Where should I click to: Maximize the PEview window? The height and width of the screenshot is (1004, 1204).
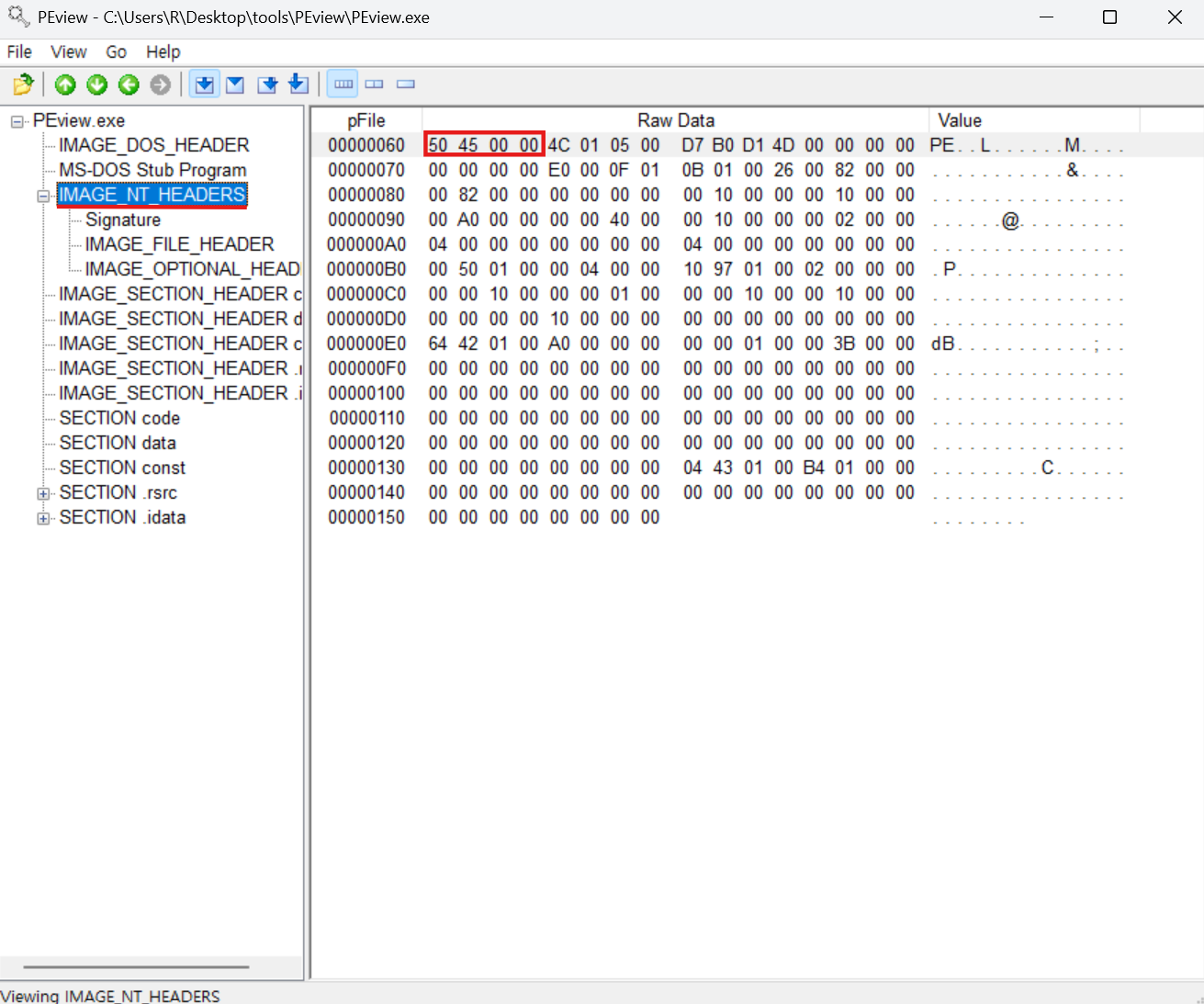pos(1109,17)
